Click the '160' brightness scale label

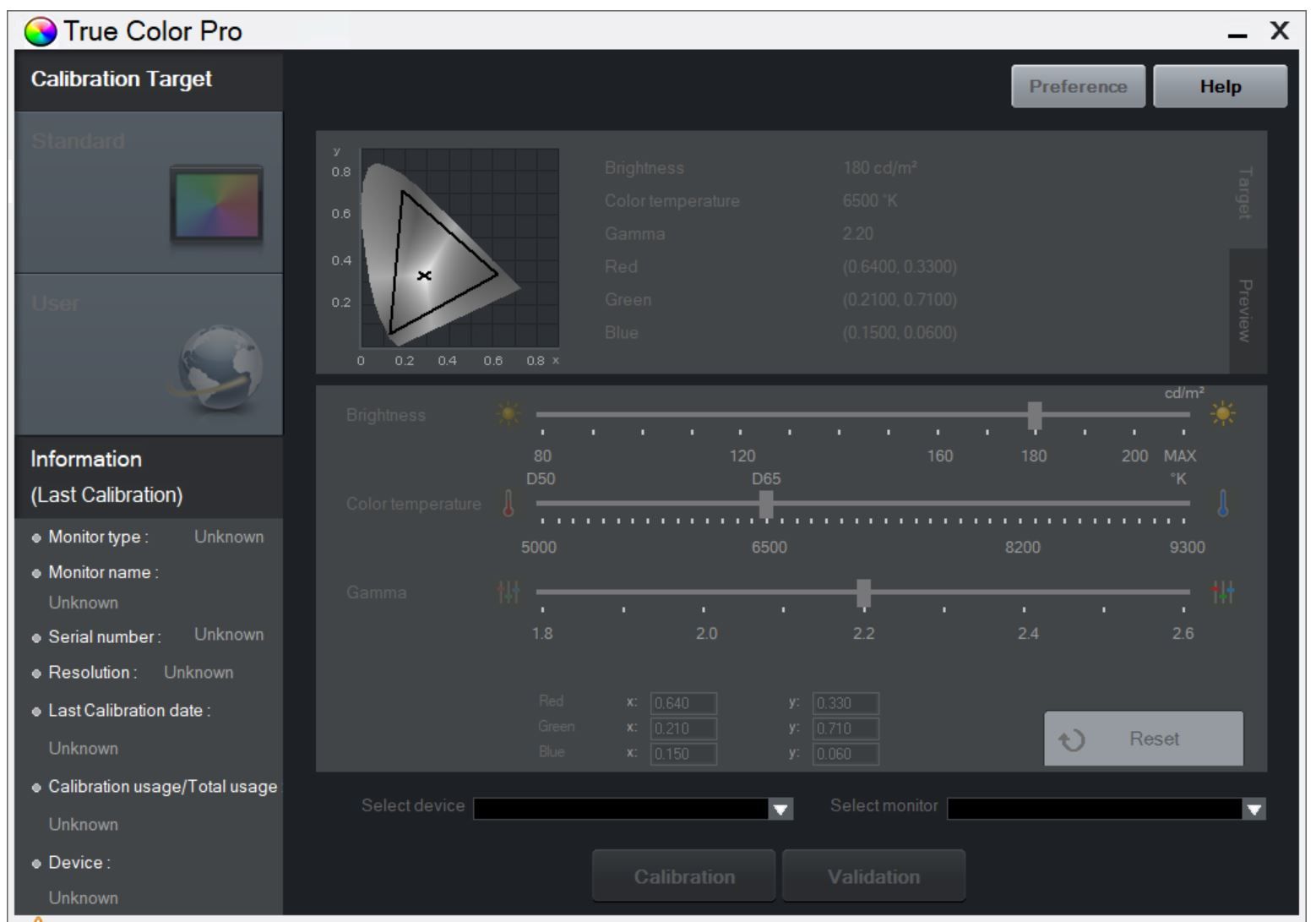(939, 456)
